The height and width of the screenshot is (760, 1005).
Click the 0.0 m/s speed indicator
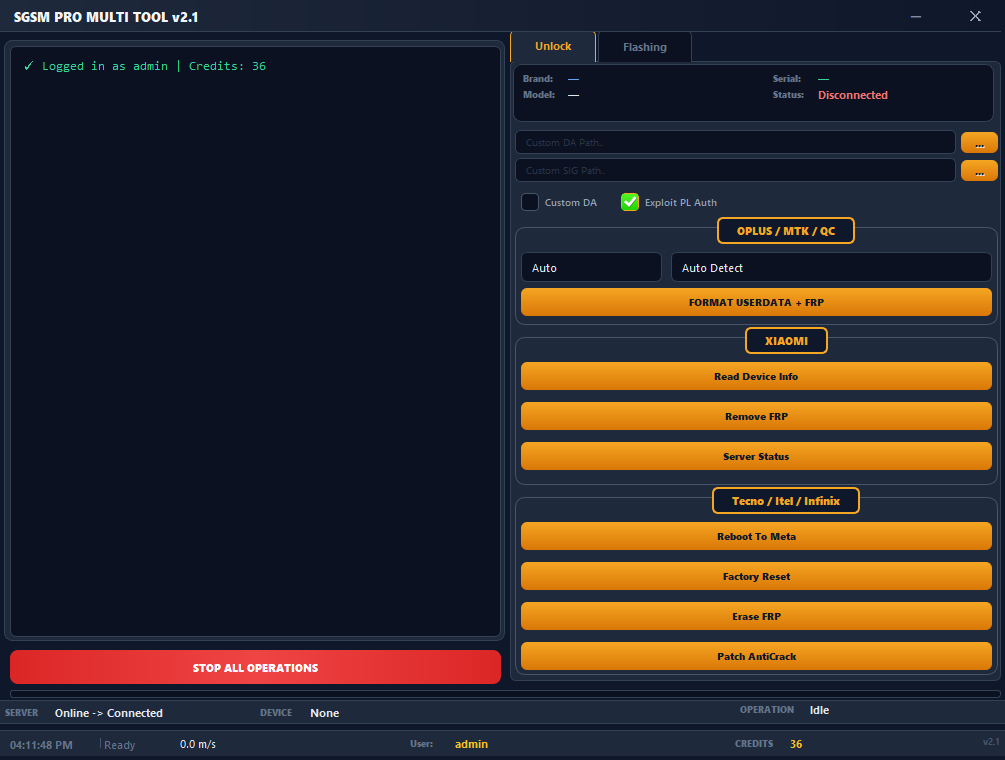pyautogui.click(x=197, y=744)
